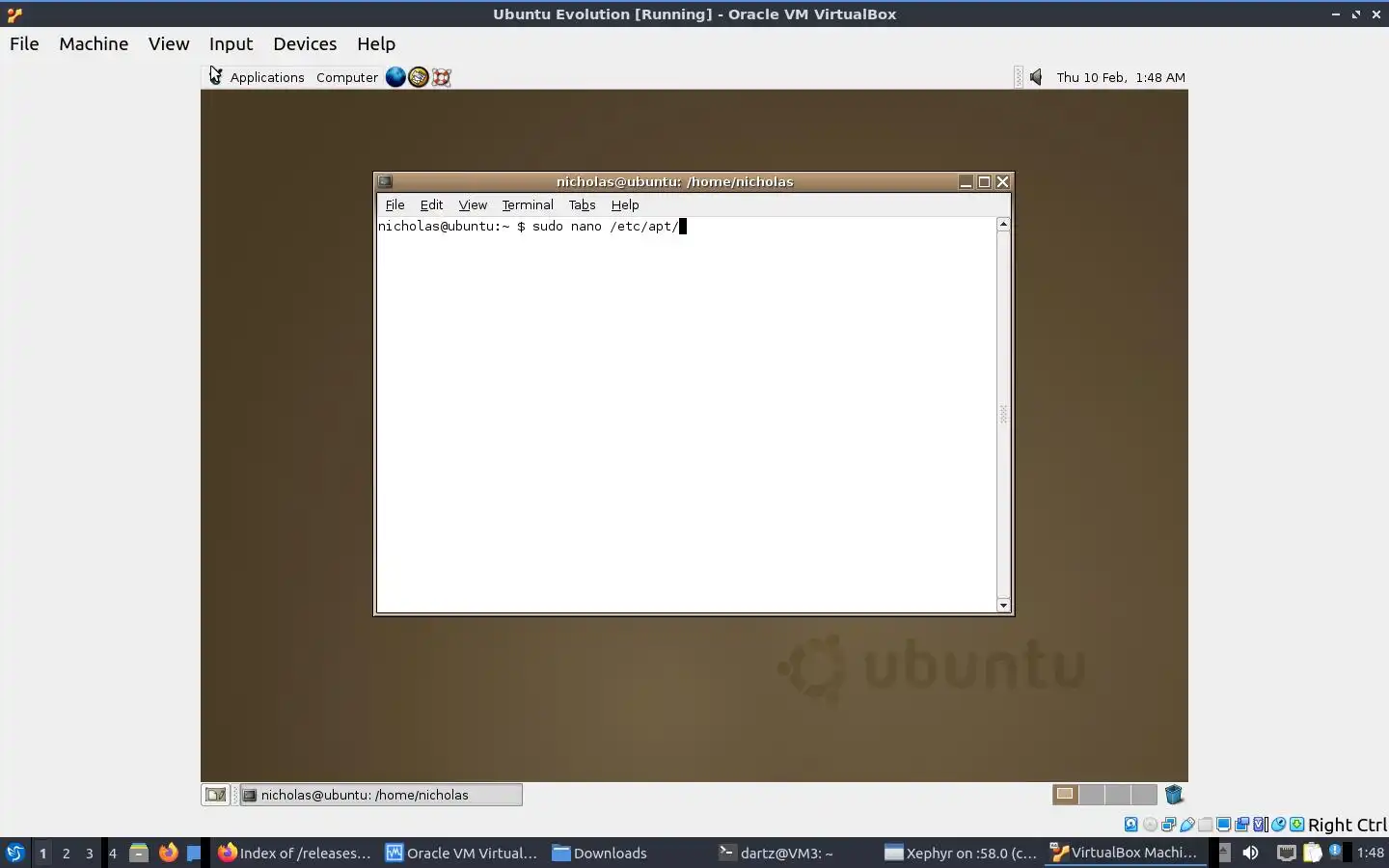Switch to host virtual desktop 1
1389x868 pixels.
click(42, 853)
